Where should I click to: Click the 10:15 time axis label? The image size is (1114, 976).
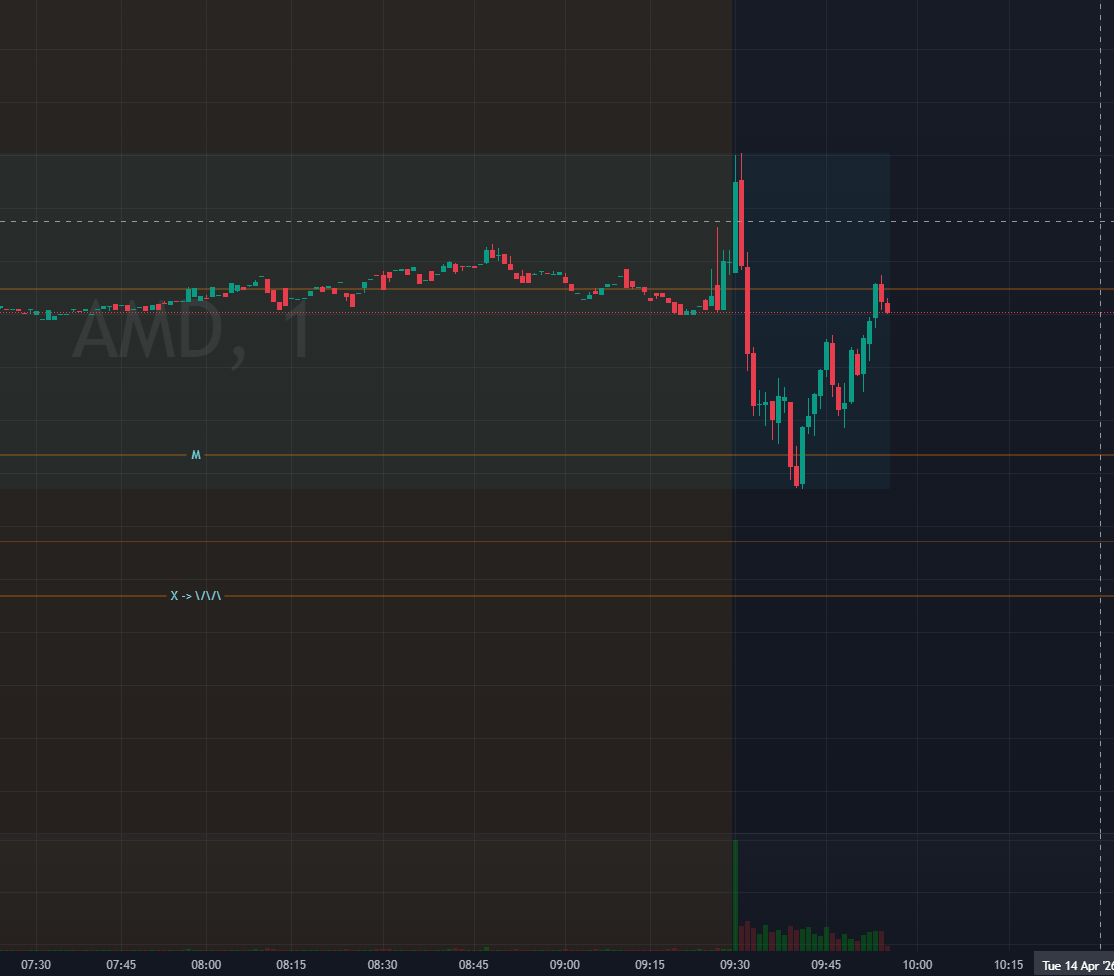click(1009, 965)
